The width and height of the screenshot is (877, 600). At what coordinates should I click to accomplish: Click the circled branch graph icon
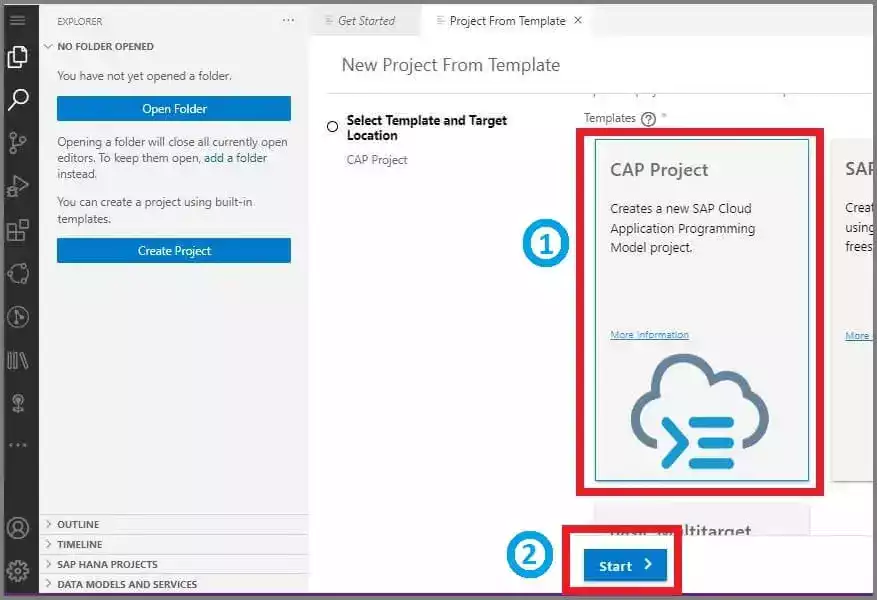18,317
